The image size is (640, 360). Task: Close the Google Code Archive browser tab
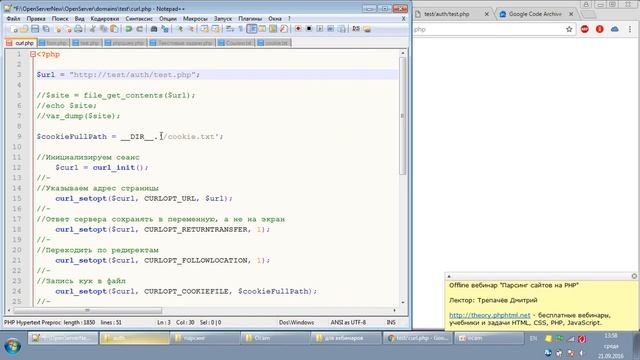(571, 14)
